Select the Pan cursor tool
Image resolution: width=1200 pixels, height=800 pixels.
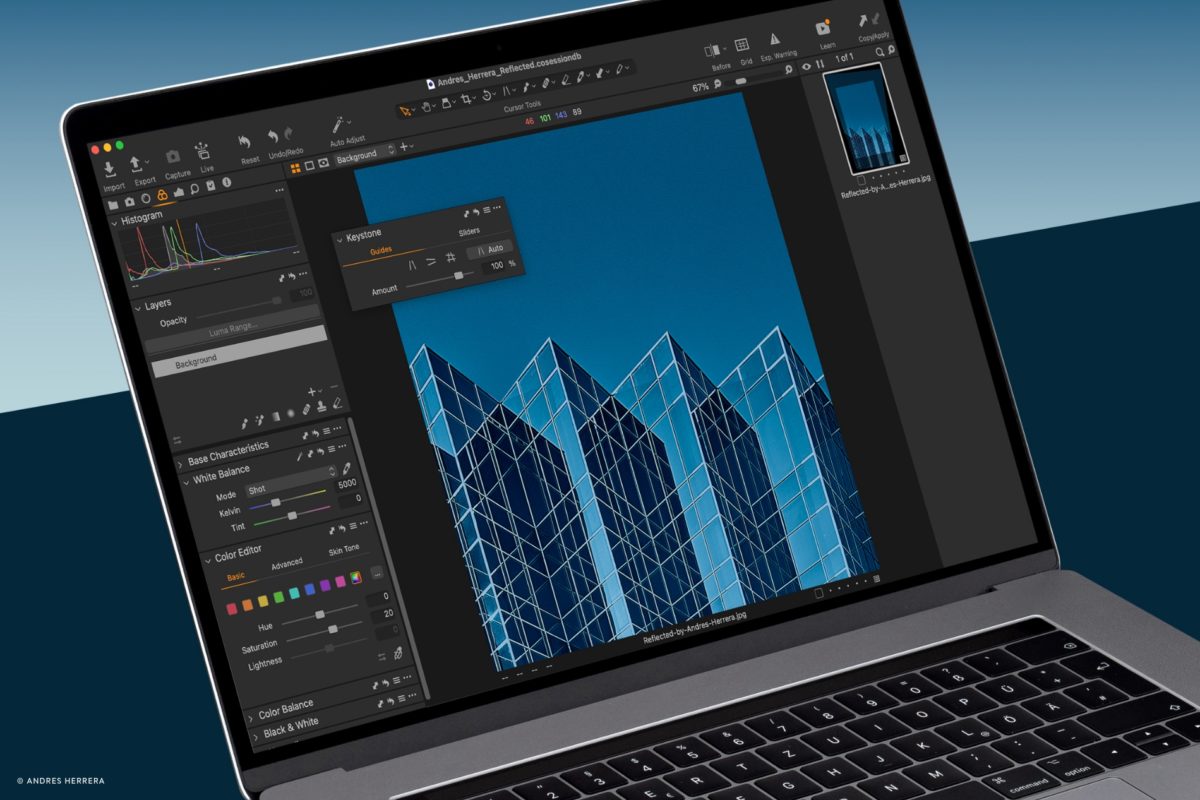pos(426,107)
